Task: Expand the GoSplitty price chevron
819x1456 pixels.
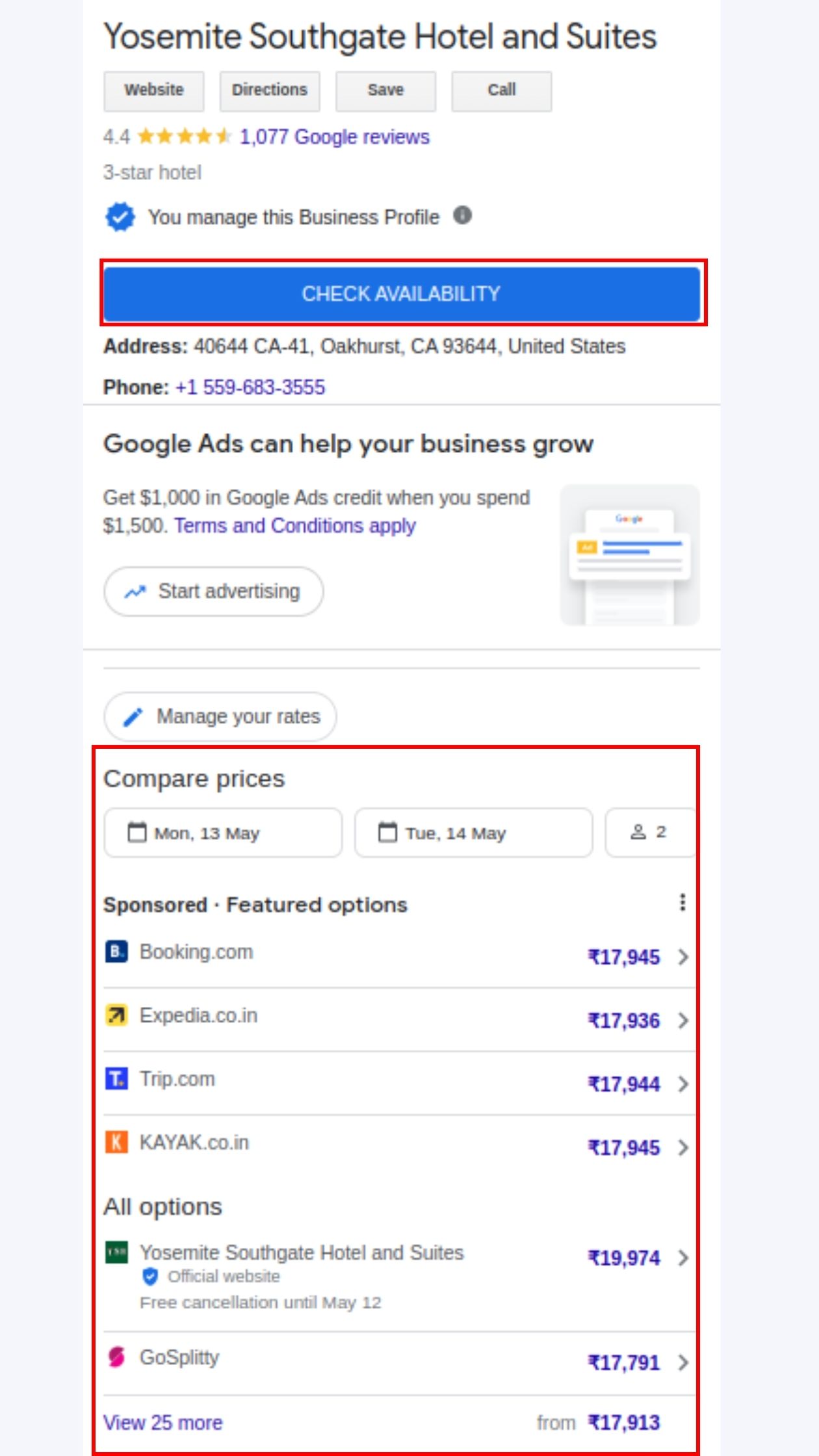Action: click(682, 1362)
